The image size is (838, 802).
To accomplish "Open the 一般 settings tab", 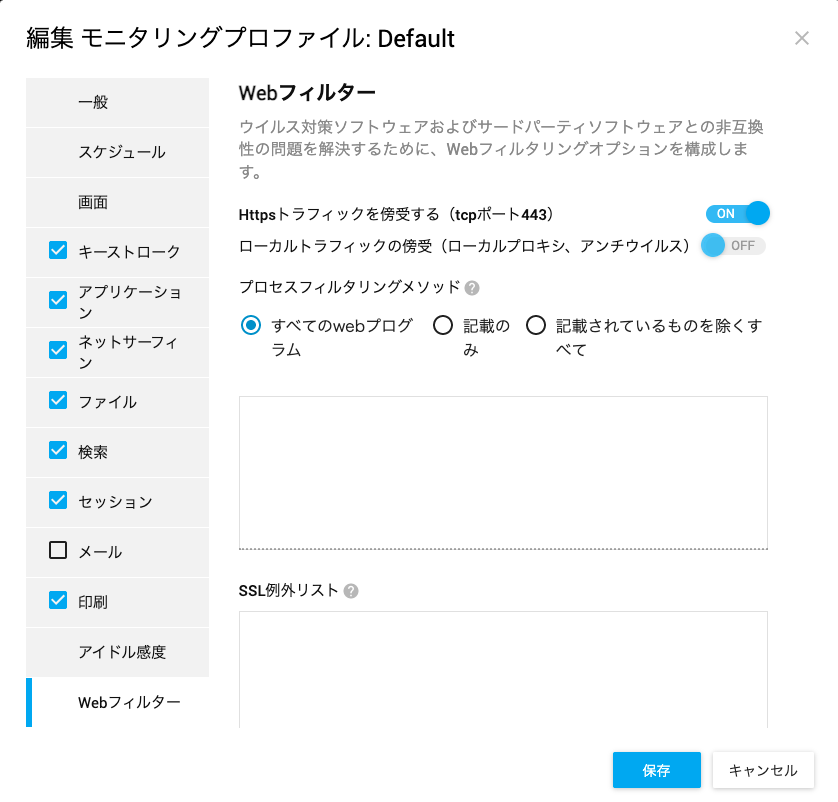I will point(117,103).
